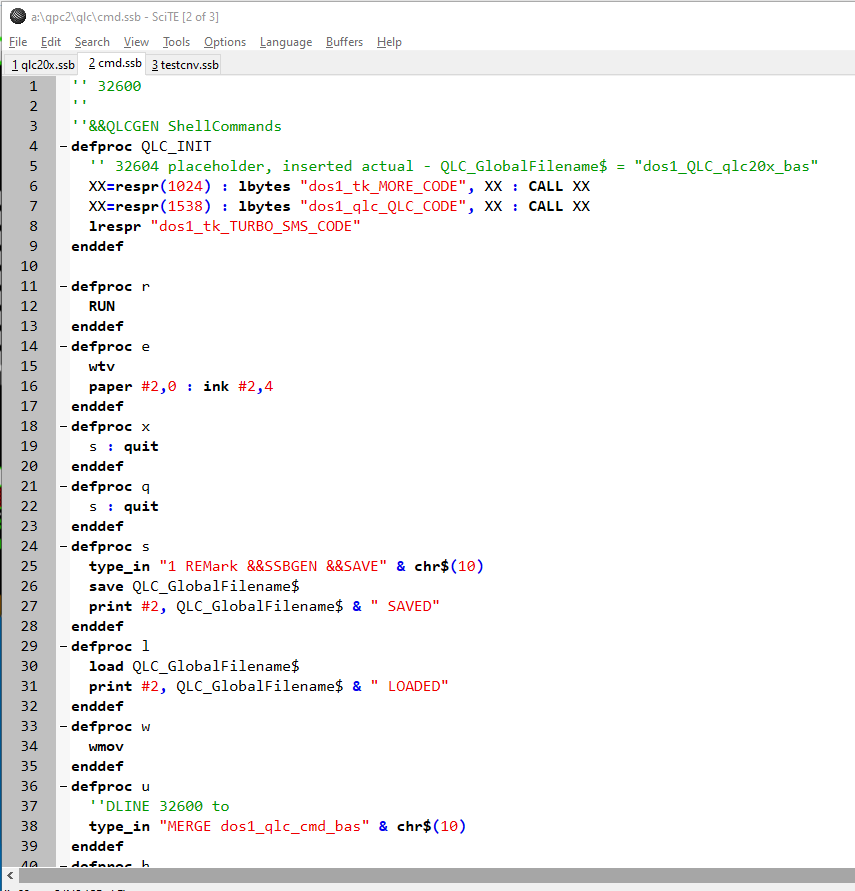The width and height of the screenshot is (855, 891).
Task: Click the " SAVED" string on line 27
Action: [x=405, y=606]
